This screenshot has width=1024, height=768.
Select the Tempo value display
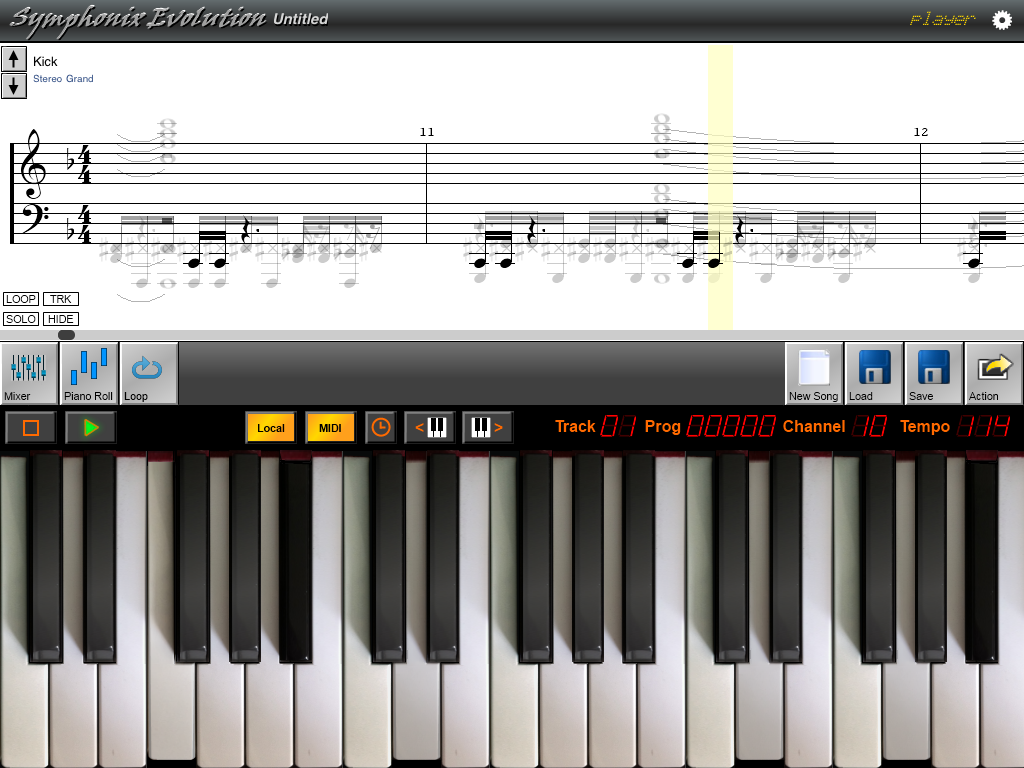tap(984, 426)
